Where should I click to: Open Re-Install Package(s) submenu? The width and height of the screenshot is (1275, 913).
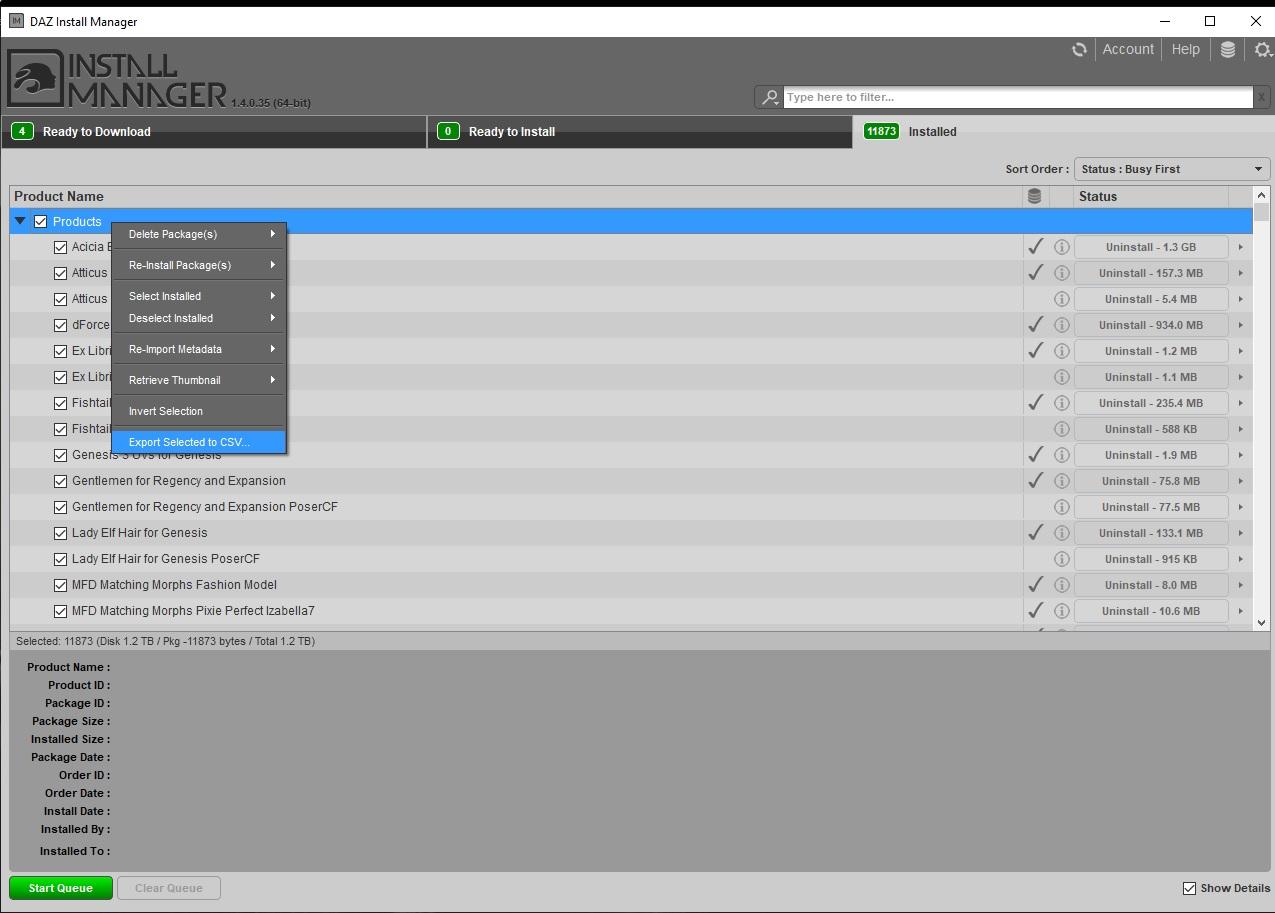pos(199,265)
